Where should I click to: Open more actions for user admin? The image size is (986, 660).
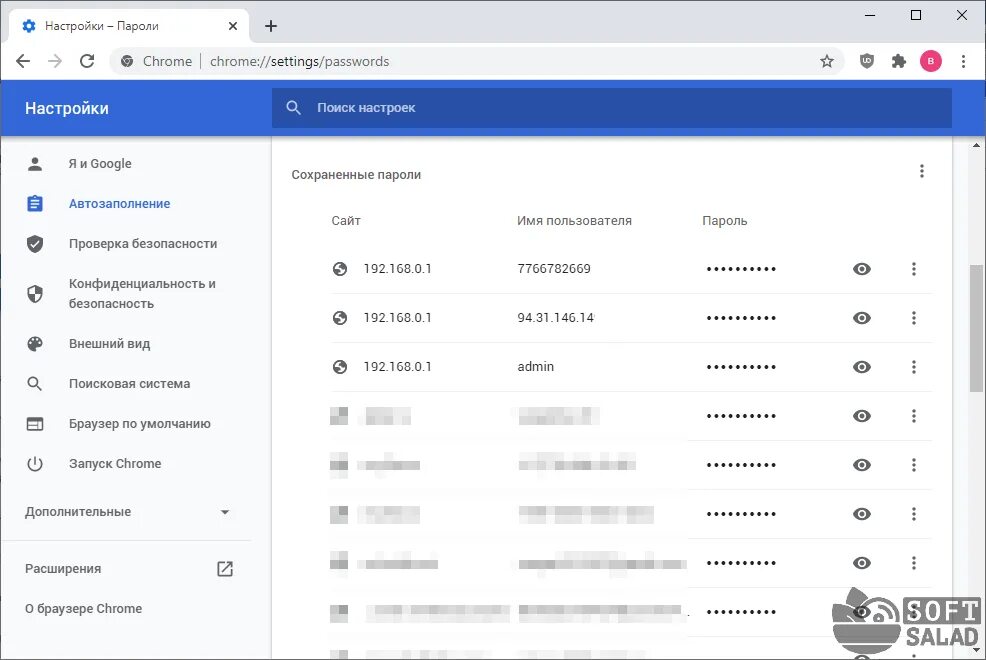[x=914, y=367]
